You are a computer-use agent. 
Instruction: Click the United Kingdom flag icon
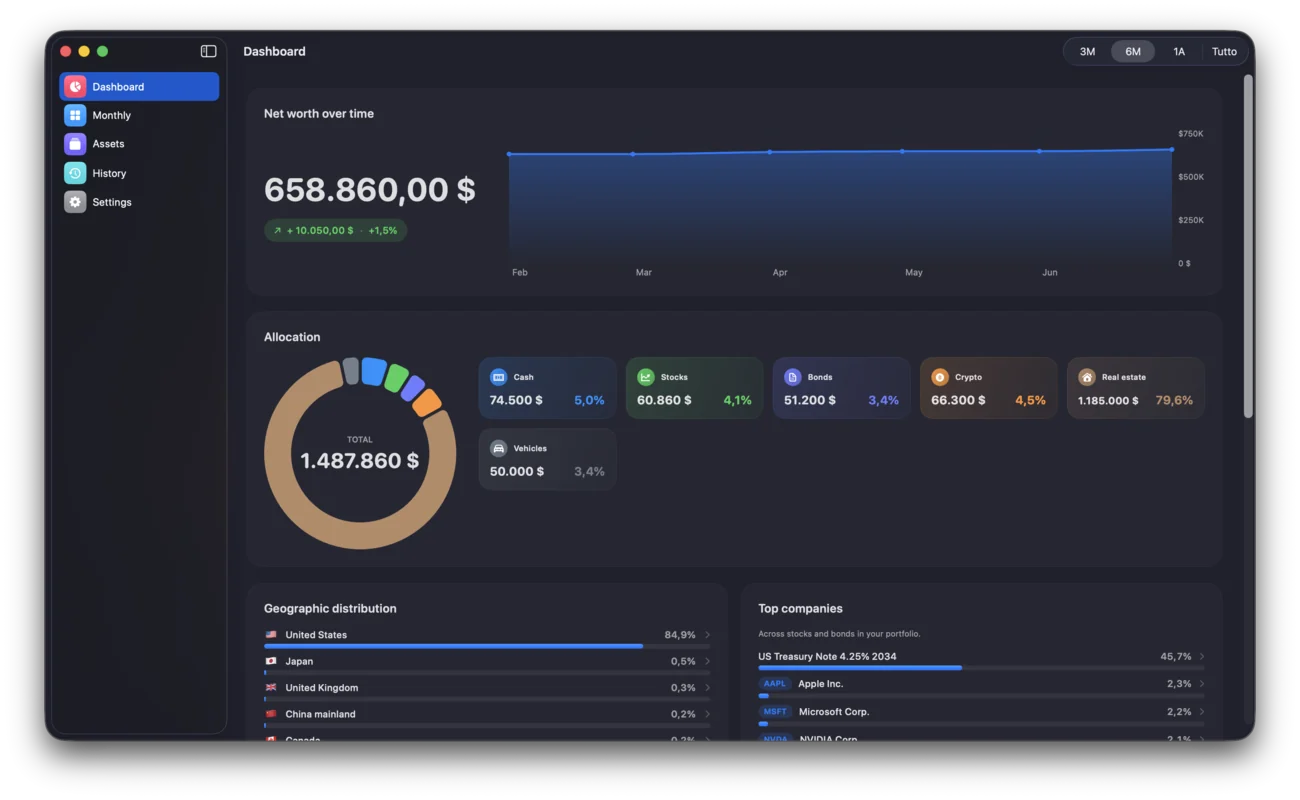point(271,688)
